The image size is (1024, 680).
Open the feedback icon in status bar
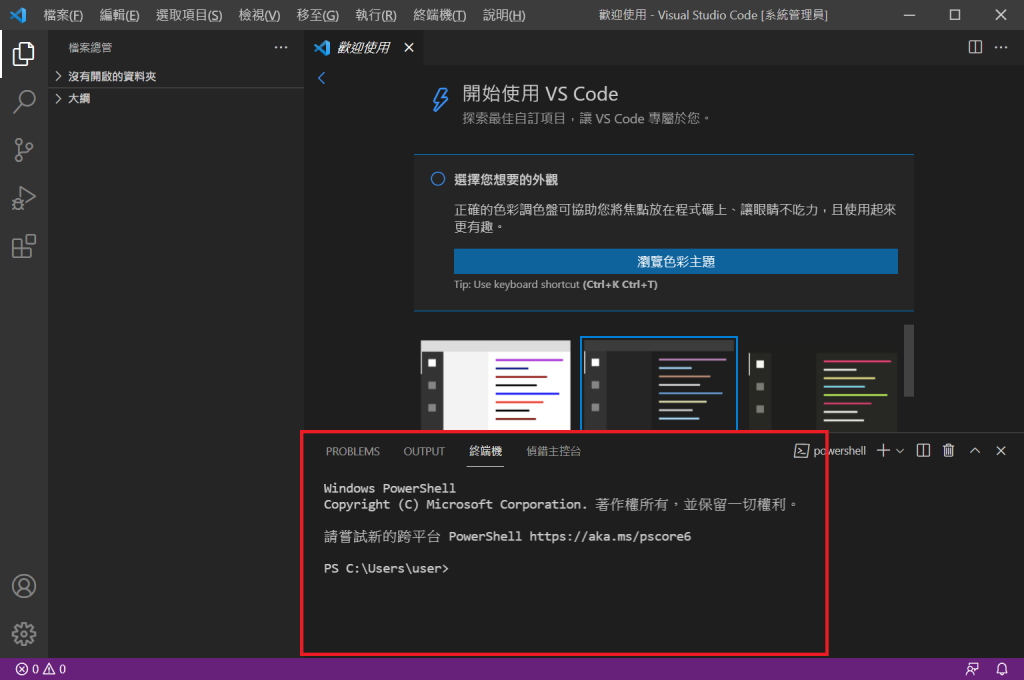(x=972, y=669)
